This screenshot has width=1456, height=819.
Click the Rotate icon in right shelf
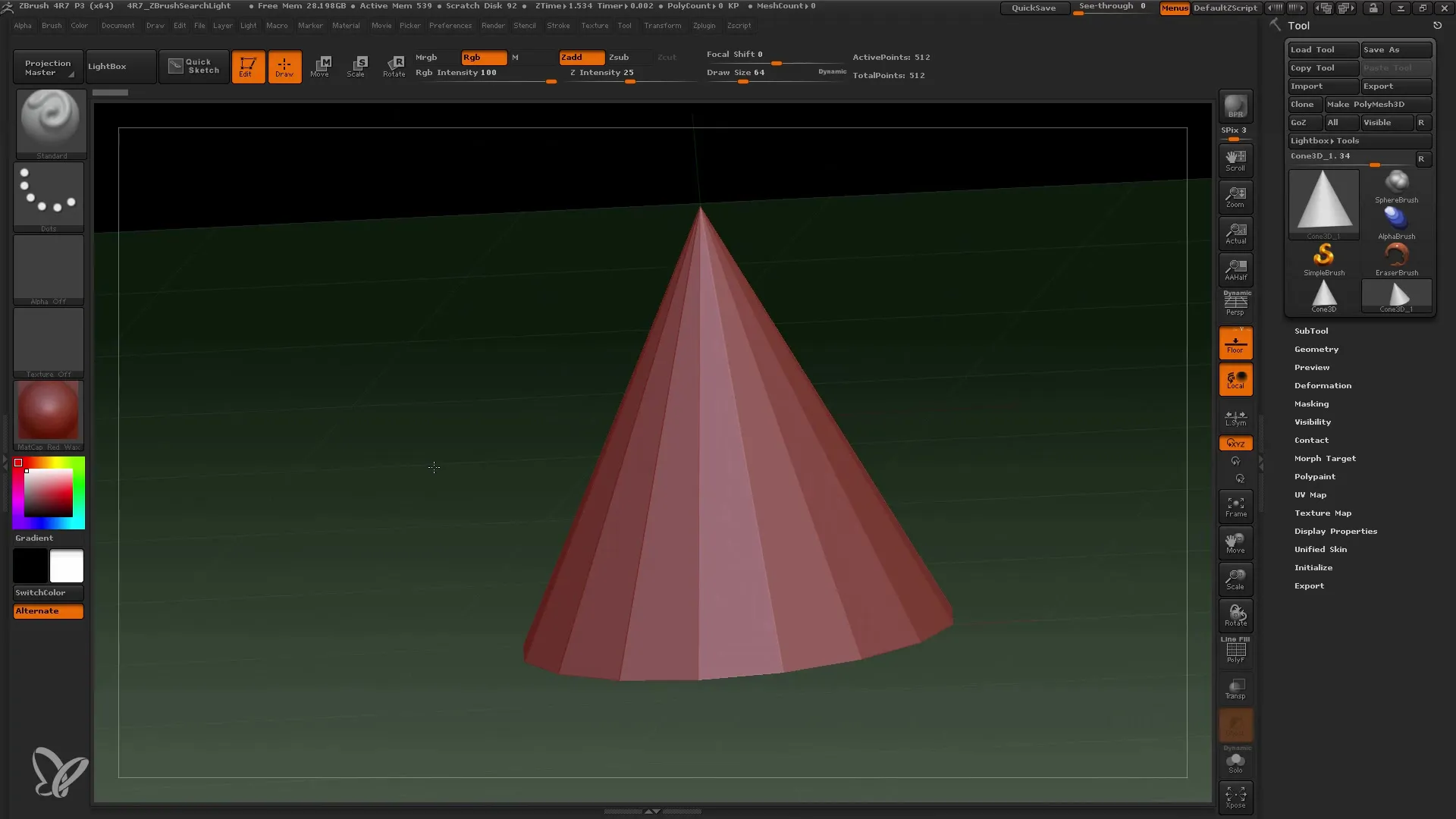coord(1235,616)
